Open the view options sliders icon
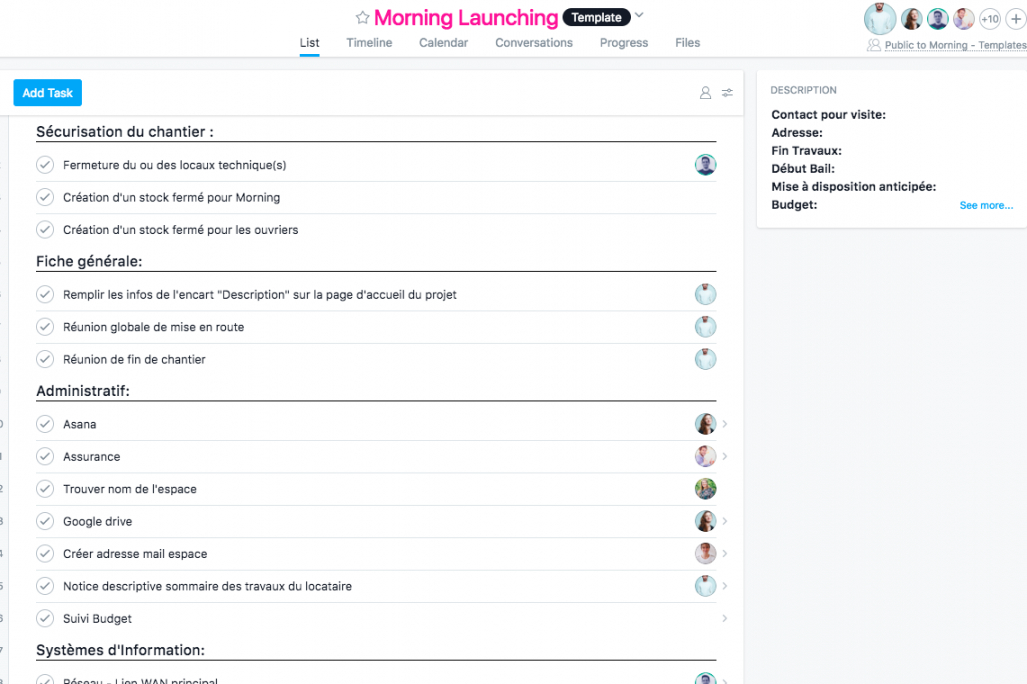The height and width of the screenshot is (684, 1027). tap(727, 93)
